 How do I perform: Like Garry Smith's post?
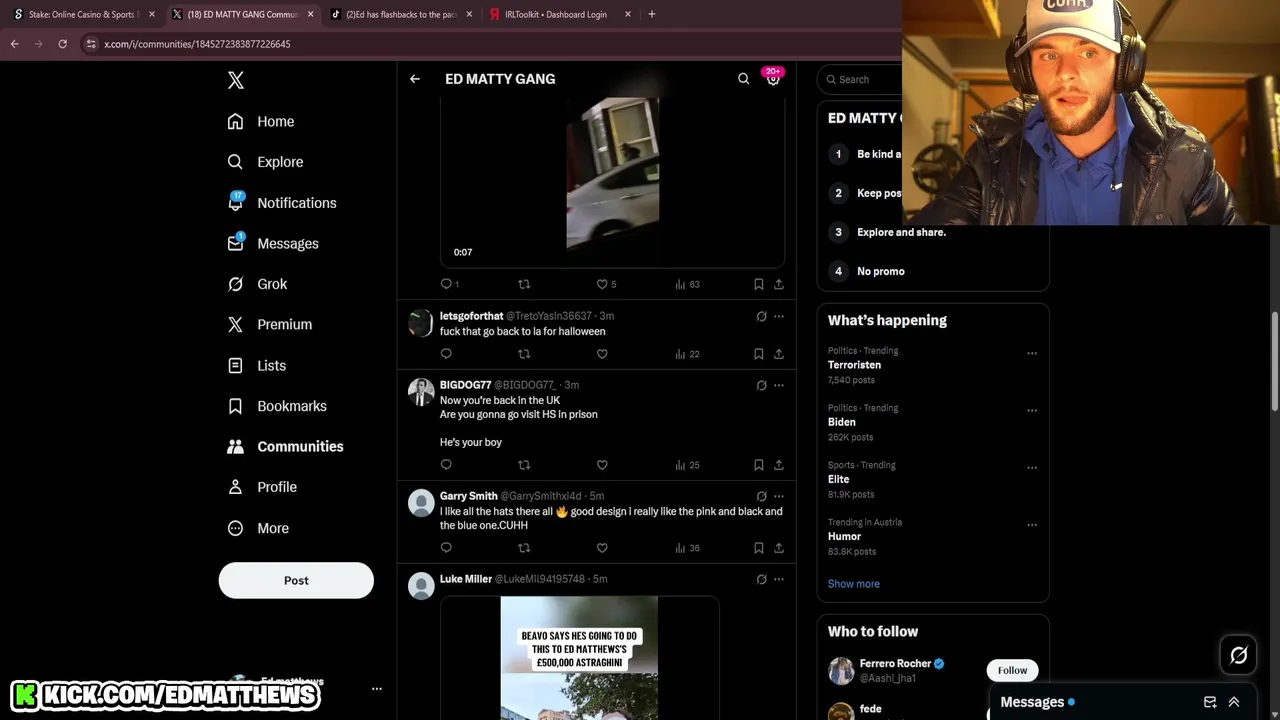[602, 548]
